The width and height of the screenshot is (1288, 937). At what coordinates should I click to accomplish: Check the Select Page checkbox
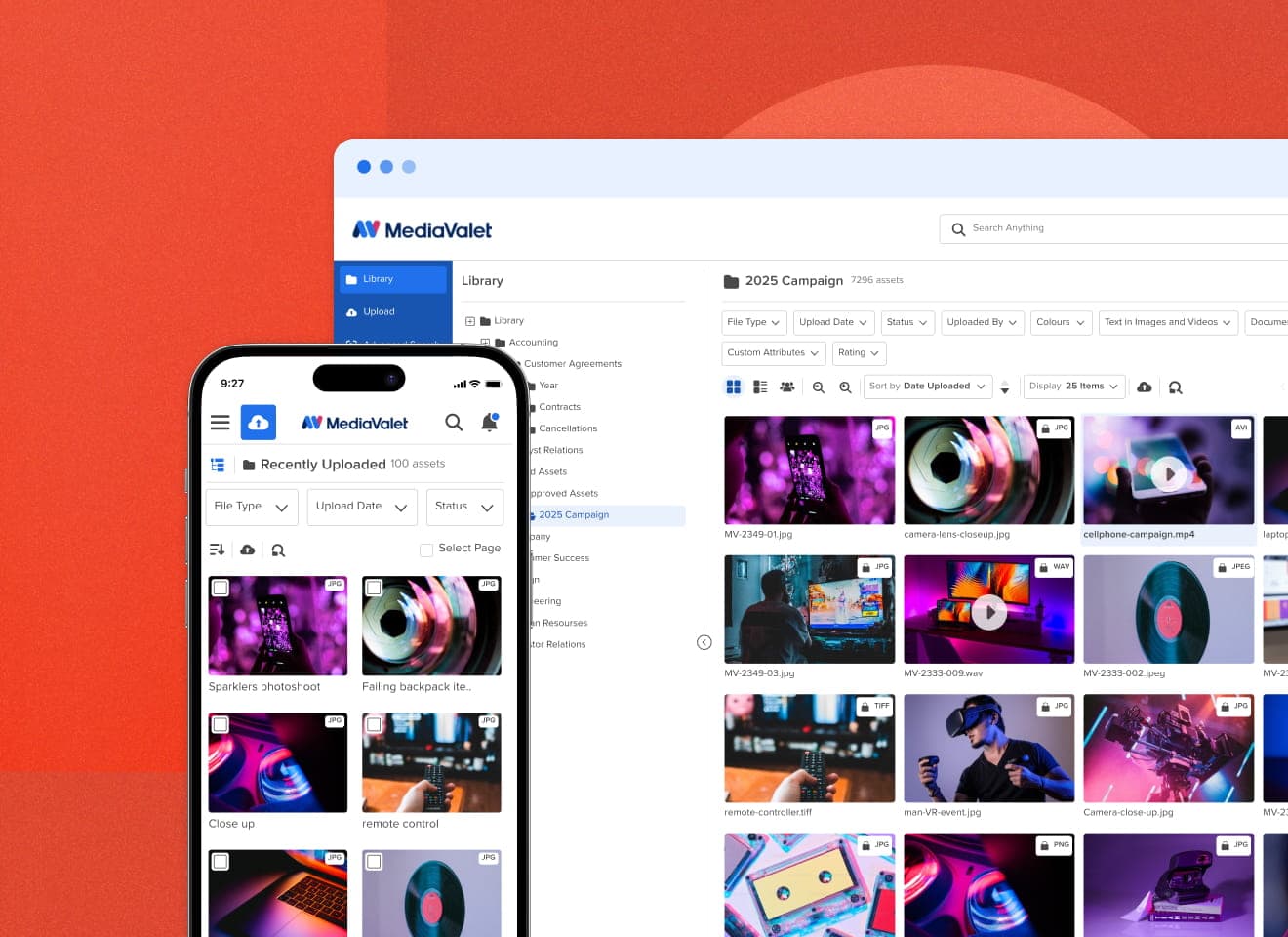coord(426,550)
